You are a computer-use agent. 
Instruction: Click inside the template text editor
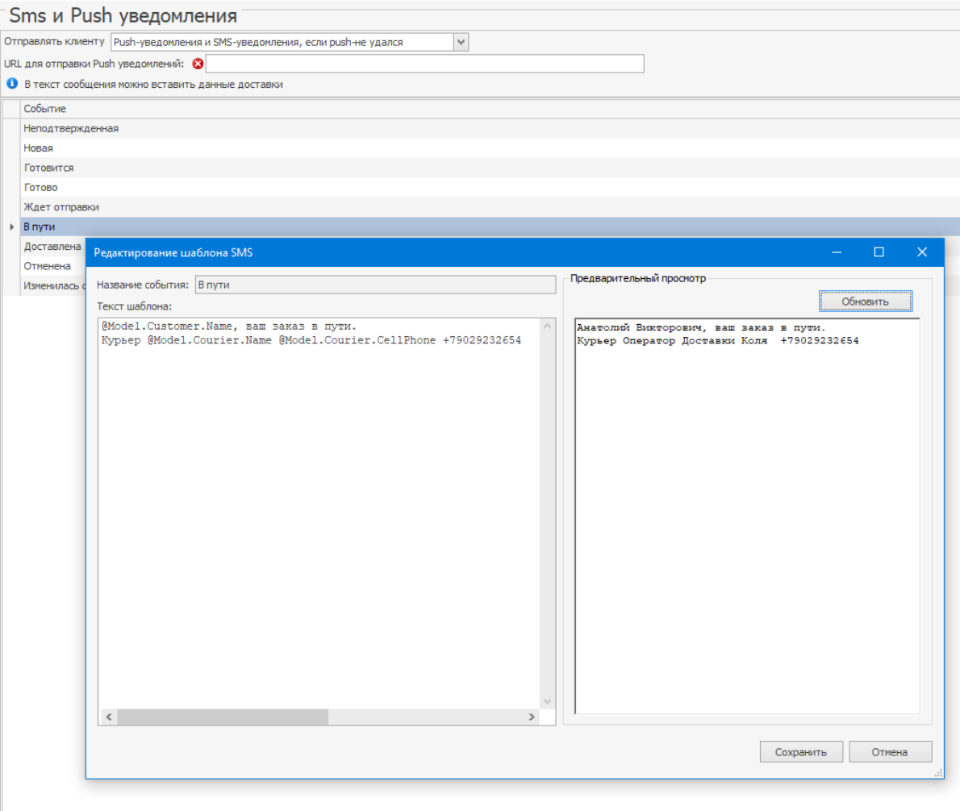point(320,500)
